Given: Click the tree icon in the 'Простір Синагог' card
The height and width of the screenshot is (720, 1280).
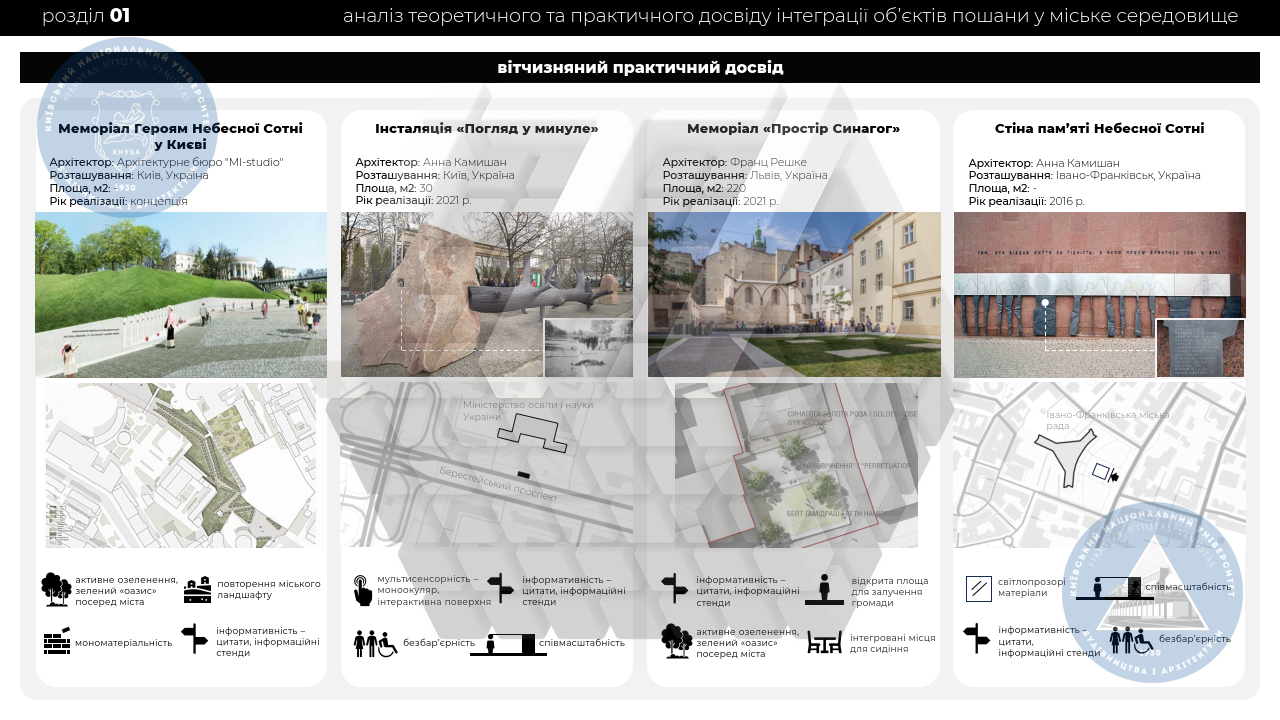Looking at the screenshot, I should click(677, 640).
